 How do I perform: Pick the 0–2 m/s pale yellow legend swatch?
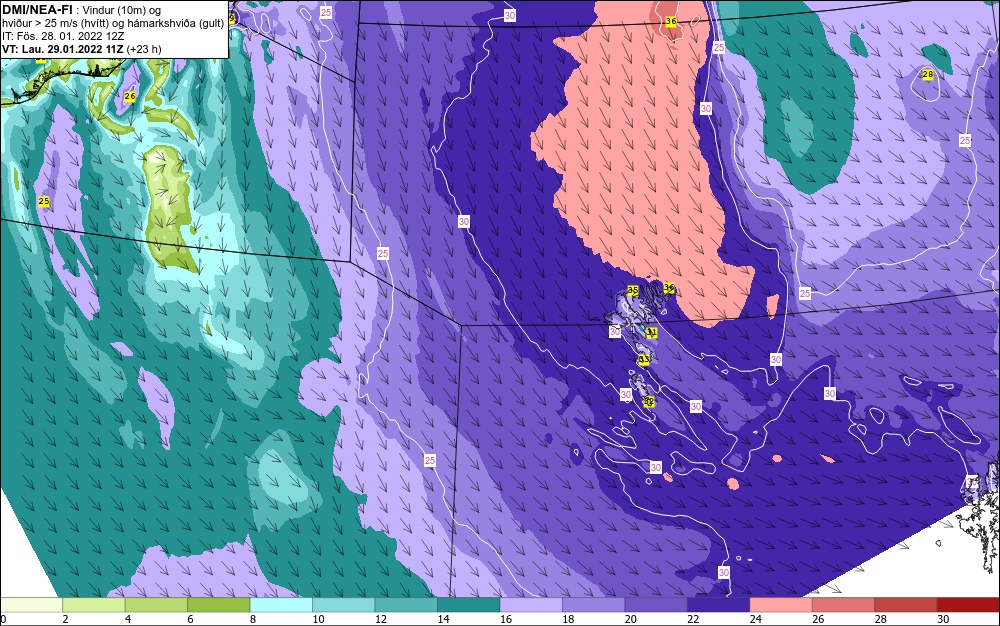tap(31, 605)
